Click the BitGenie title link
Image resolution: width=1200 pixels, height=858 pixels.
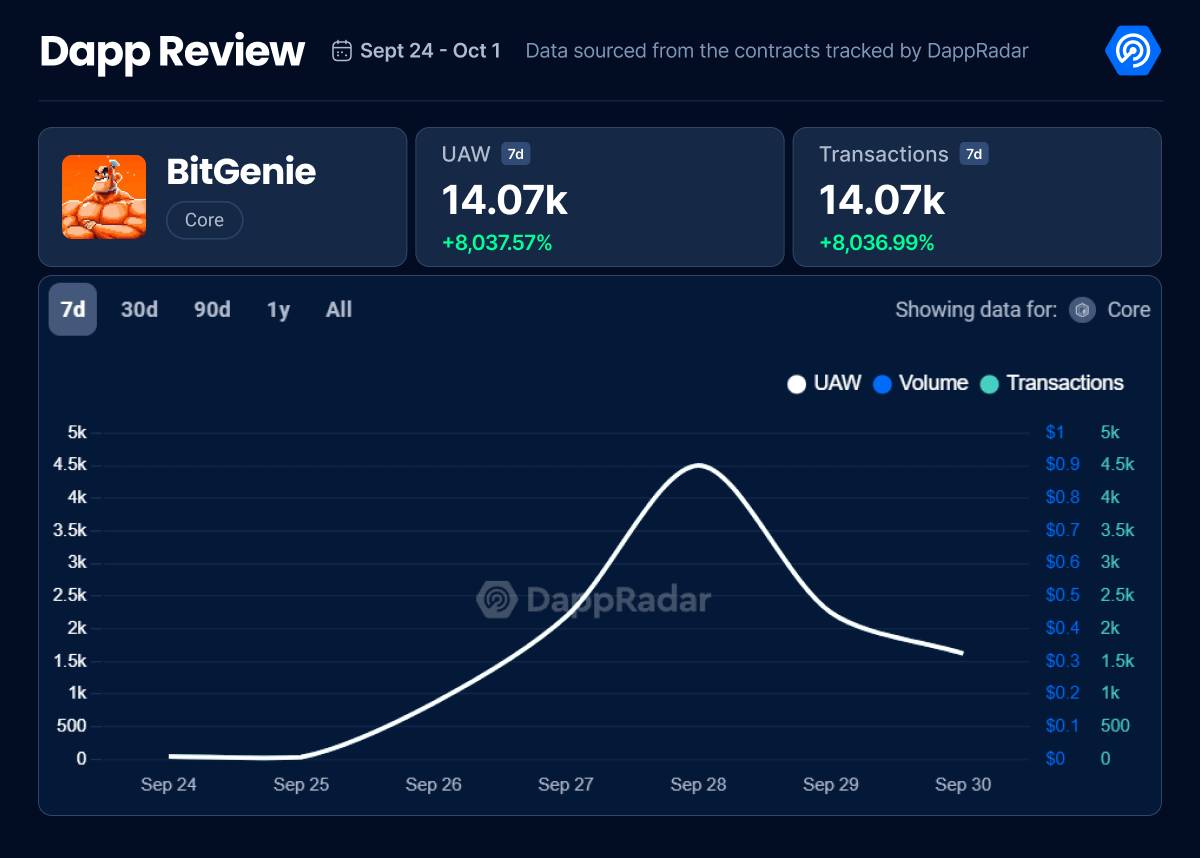click(240, 172)
